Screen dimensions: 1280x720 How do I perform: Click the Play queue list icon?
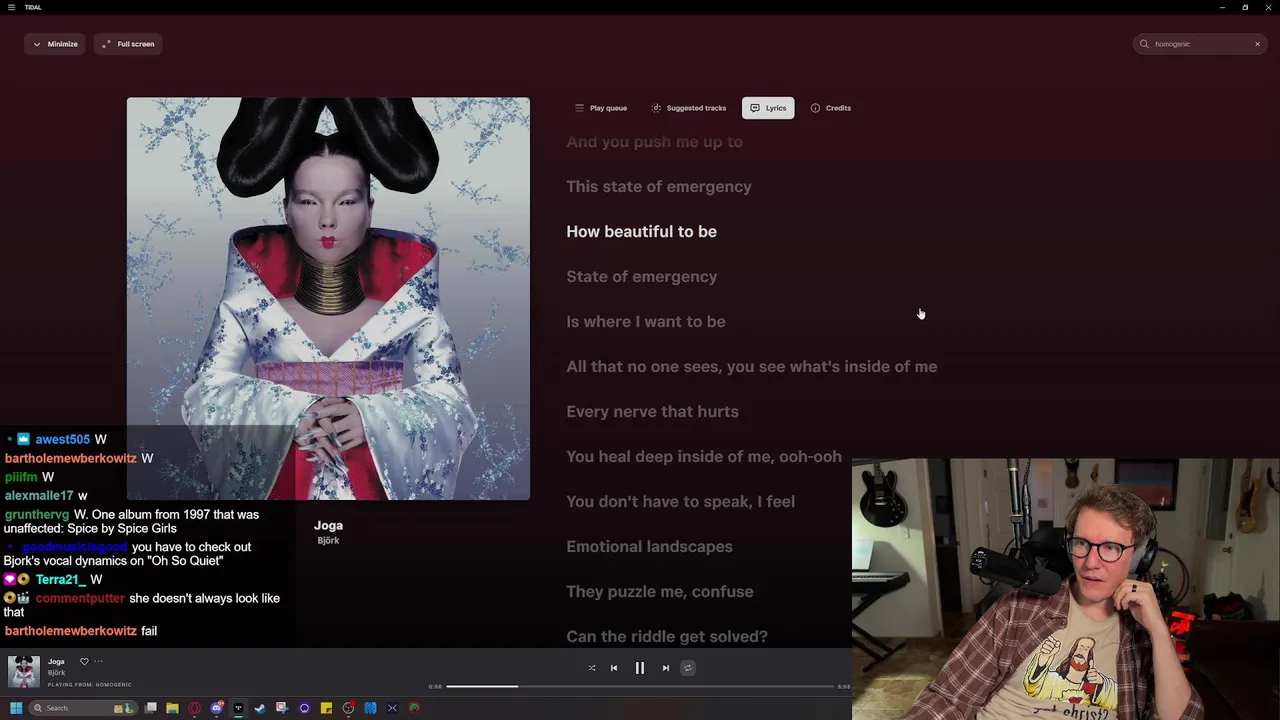click(x=579, y=108)
